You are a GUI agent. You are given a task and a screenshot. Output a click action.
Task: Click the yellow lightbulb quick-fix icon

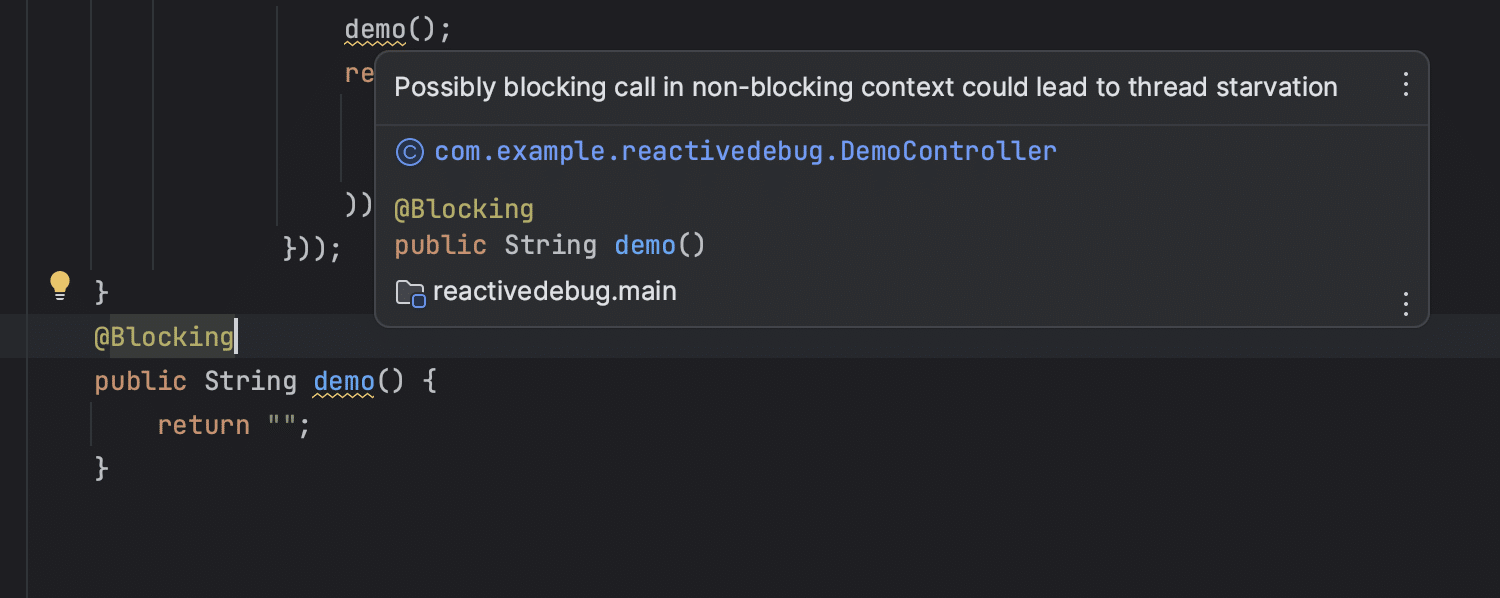click(x=60, y=286)
